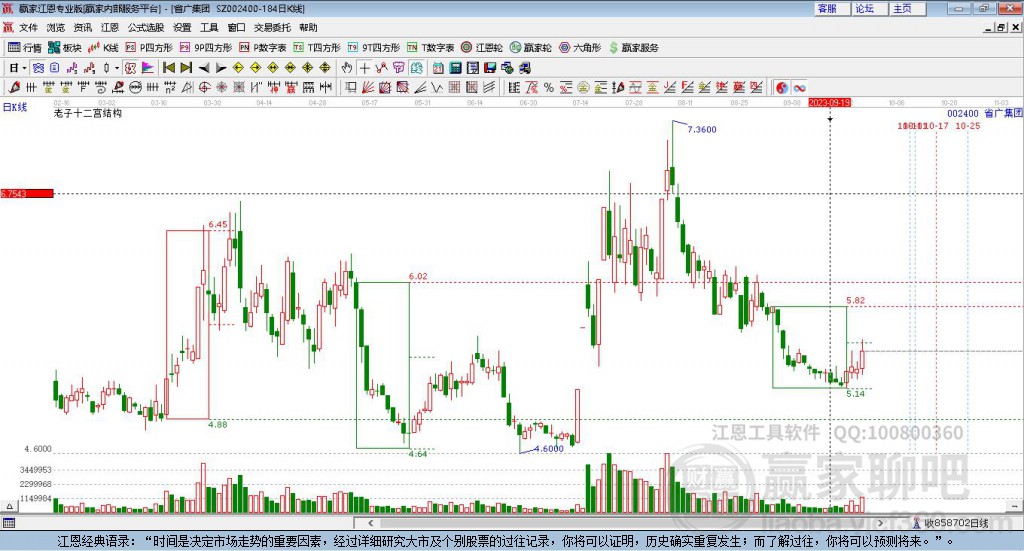
Task: Select the n² time-cycle tool
Action: point(170,87)
